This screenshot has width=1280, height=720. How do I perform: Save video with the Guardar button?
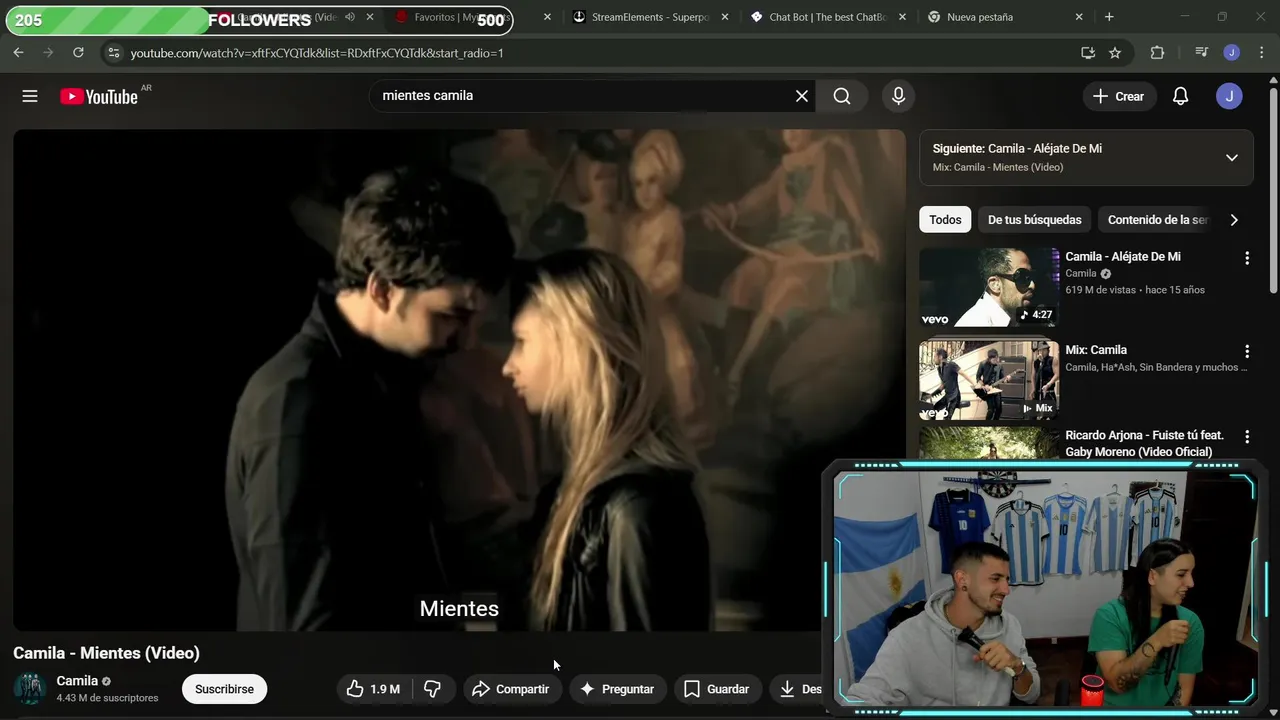coord(717,689)
